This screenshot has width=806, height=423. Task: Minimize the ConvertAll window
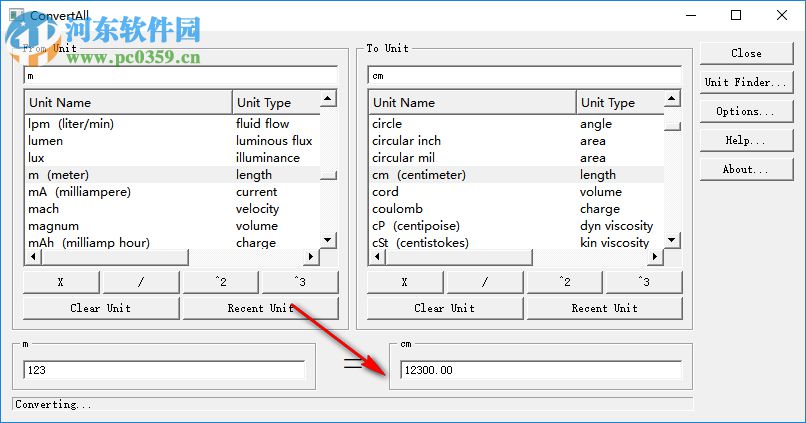tap(691, 15)
